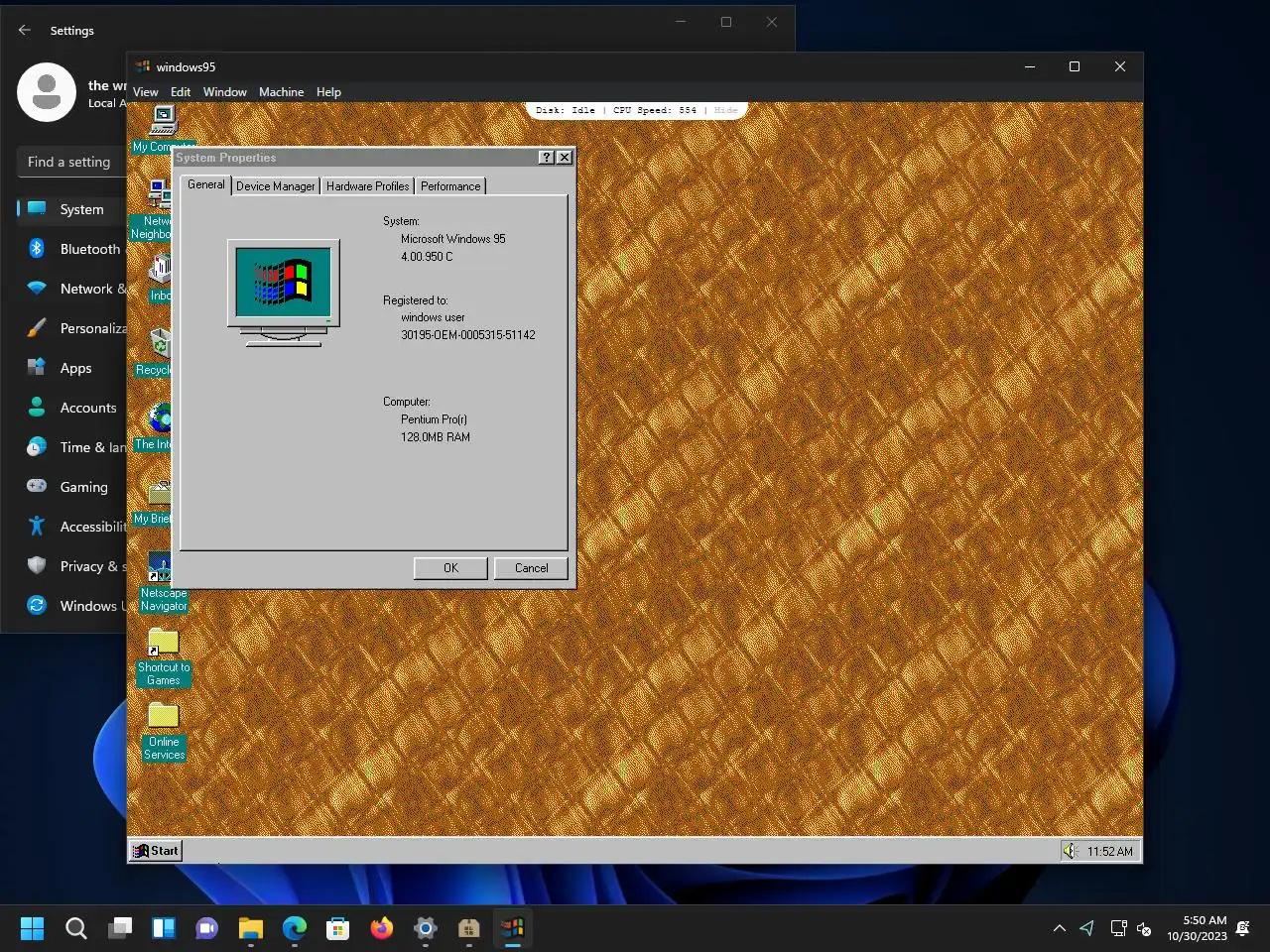
Task: Click the muted volume tray icon
Action: click(x=1144, y=929)
